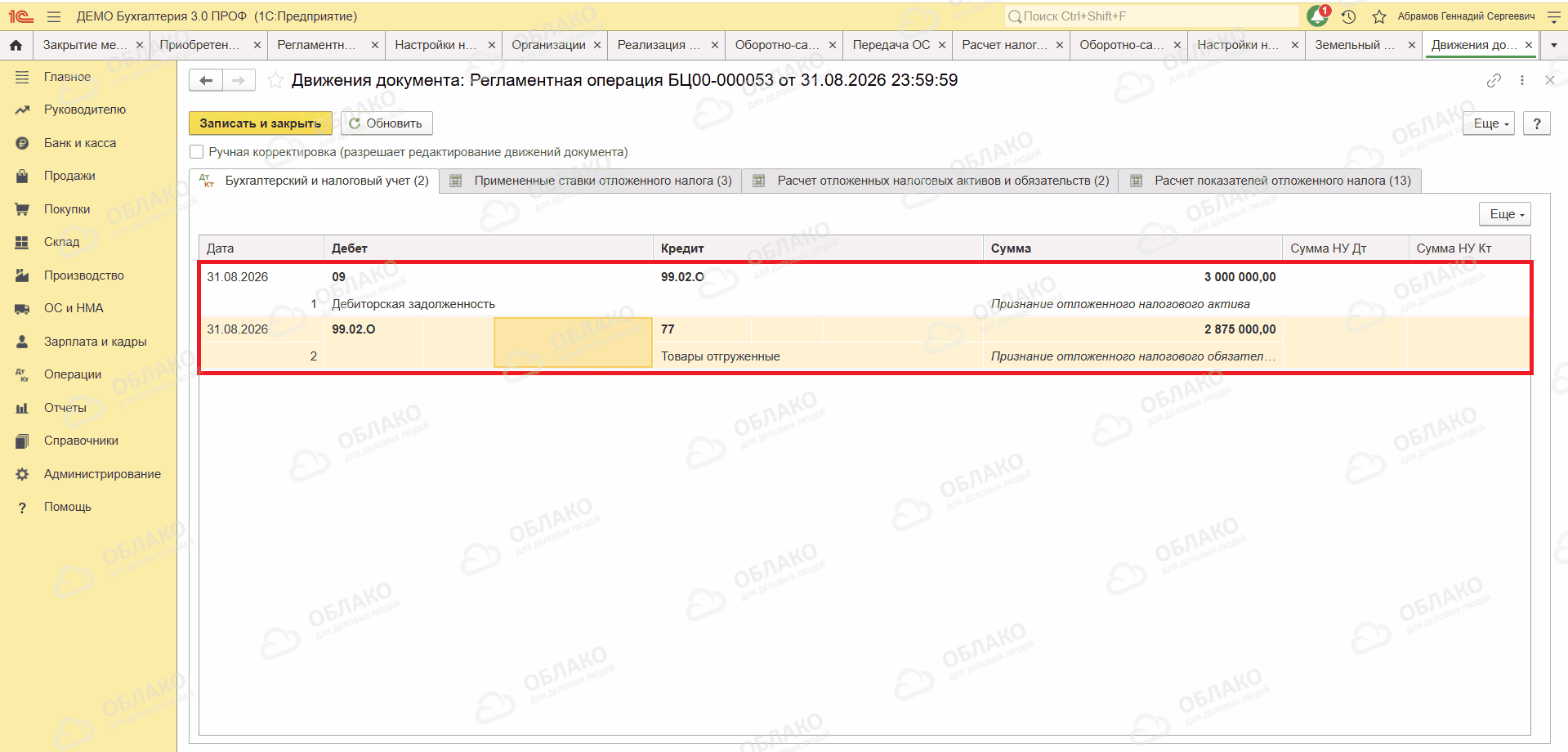Click the Обновить button
The width and height of the screenshot is (1568, 752).
pyautogui.click(x=386, y=123)
